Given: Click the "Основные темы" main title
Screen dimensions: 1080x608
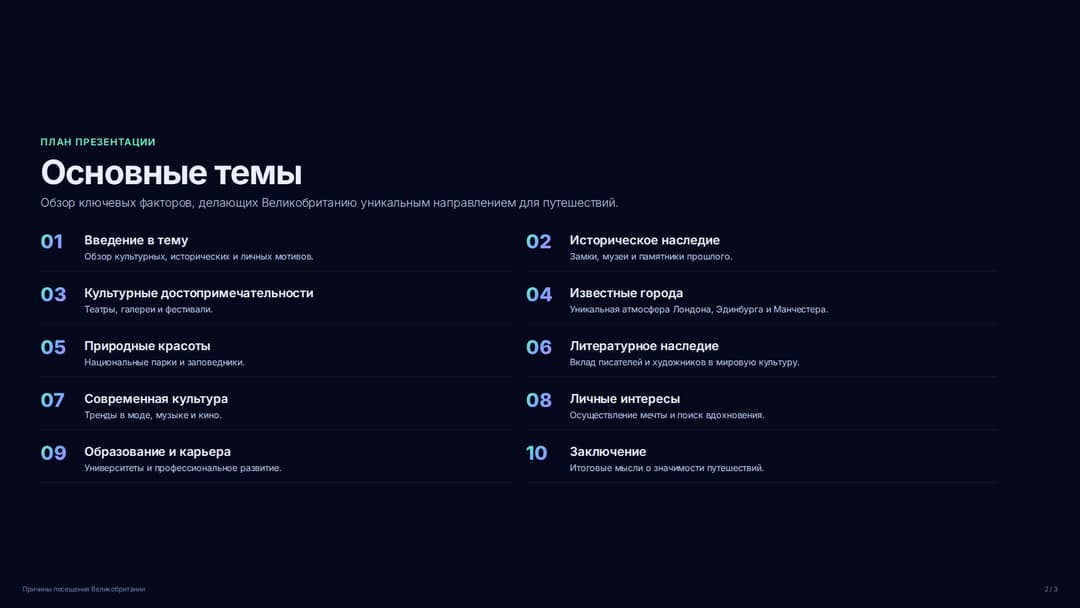Looking at the screenshot, I should 171,172.
